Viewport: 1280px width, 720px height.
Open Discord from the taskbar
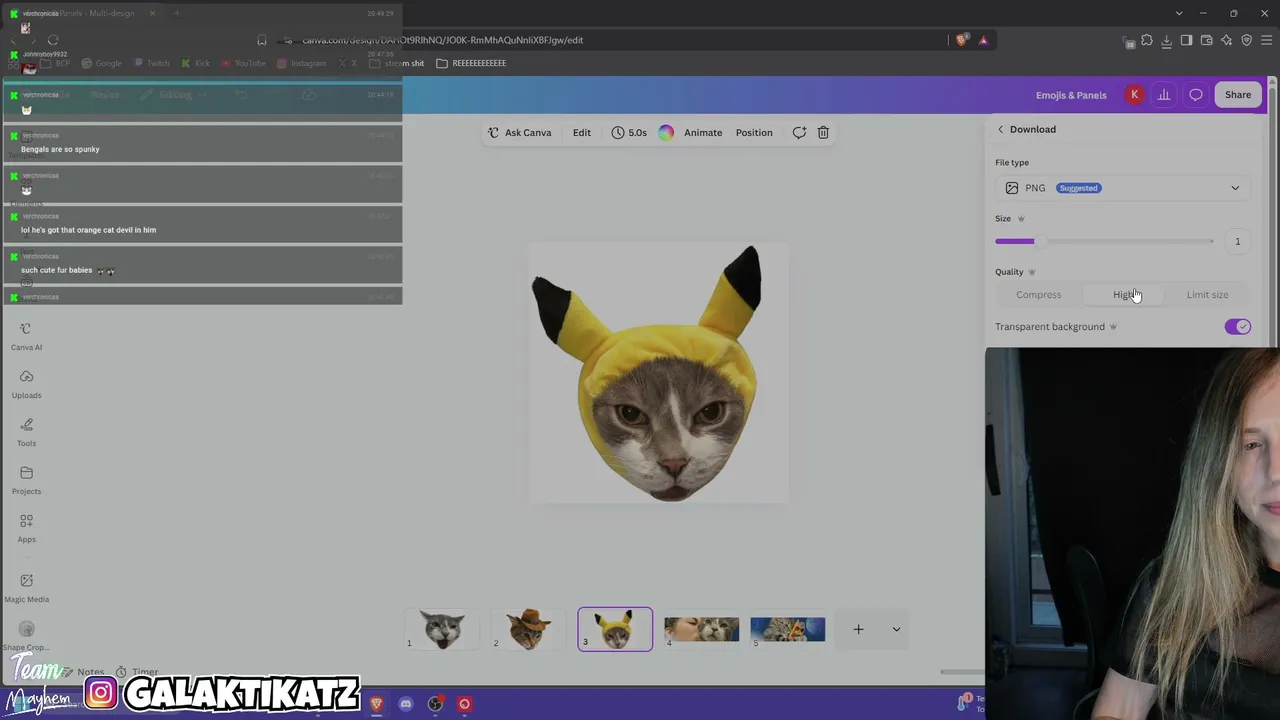tap(405, 704)
